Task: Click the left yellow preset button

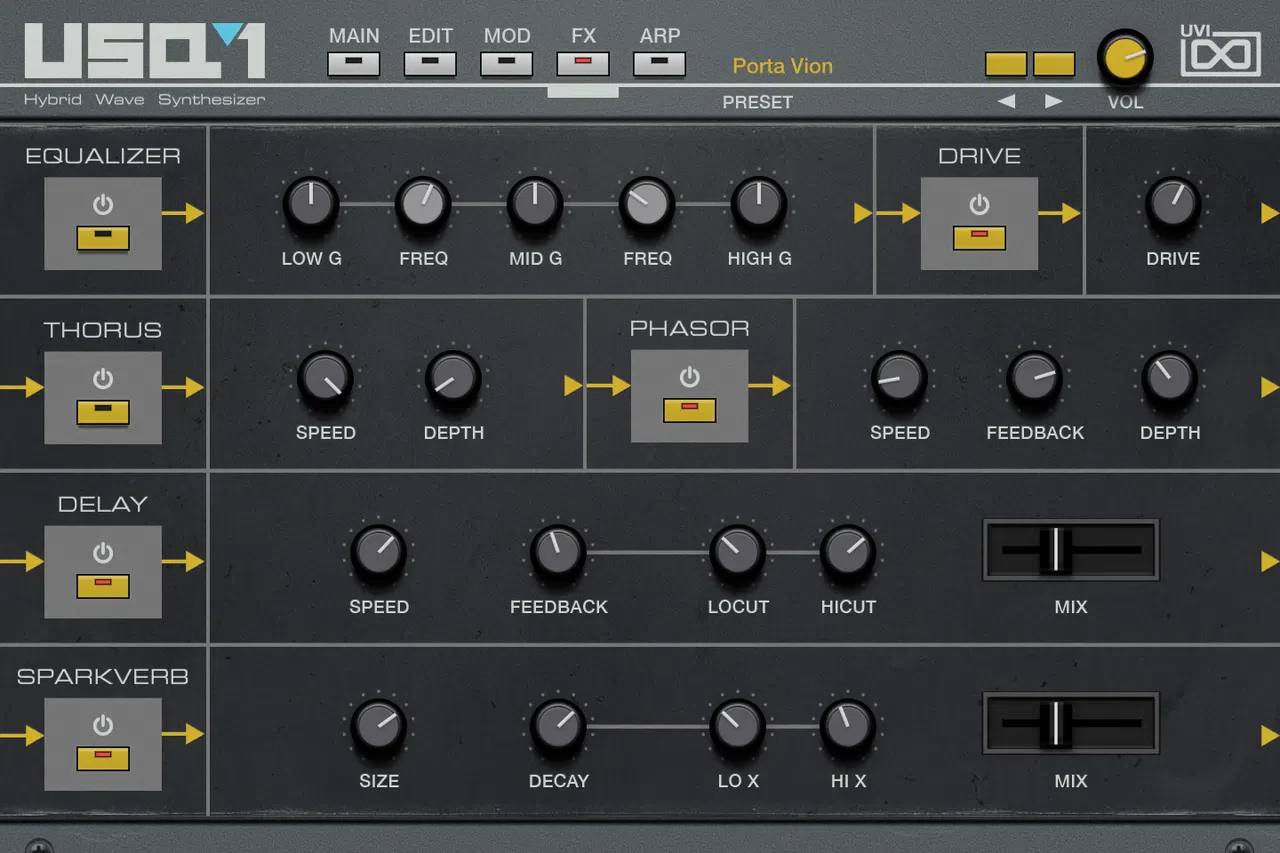Action: (x=1006, y=64)
